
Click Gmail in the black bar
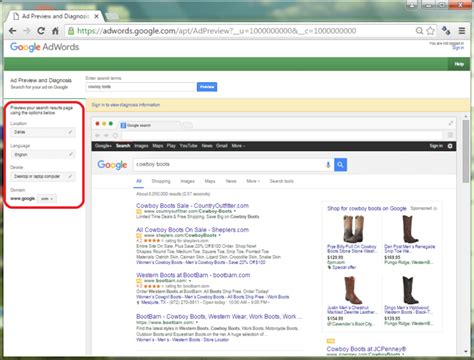point(222,146)
